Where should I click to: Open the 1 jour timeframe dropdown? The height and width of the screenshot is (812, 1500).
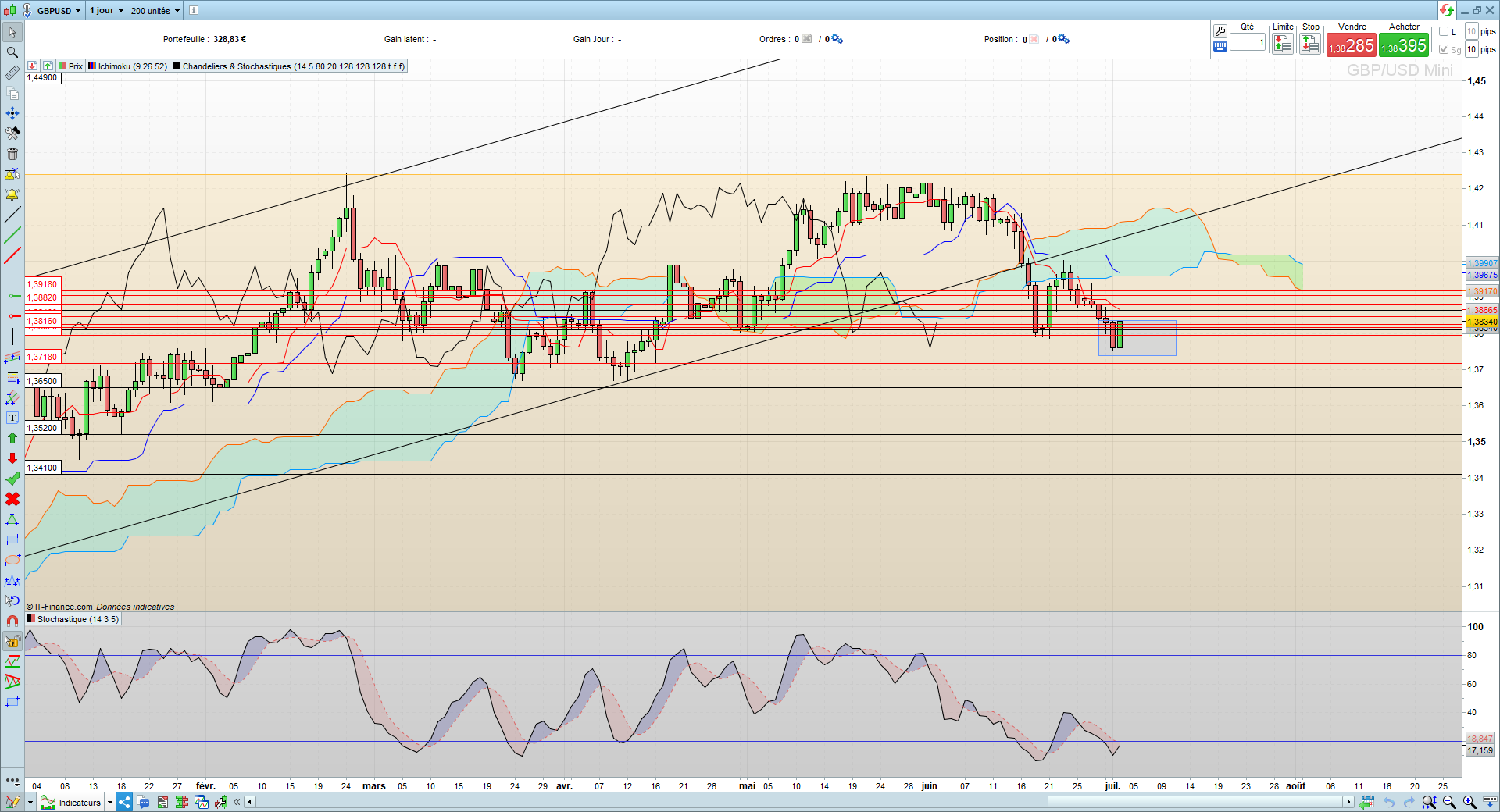point(105,10)
